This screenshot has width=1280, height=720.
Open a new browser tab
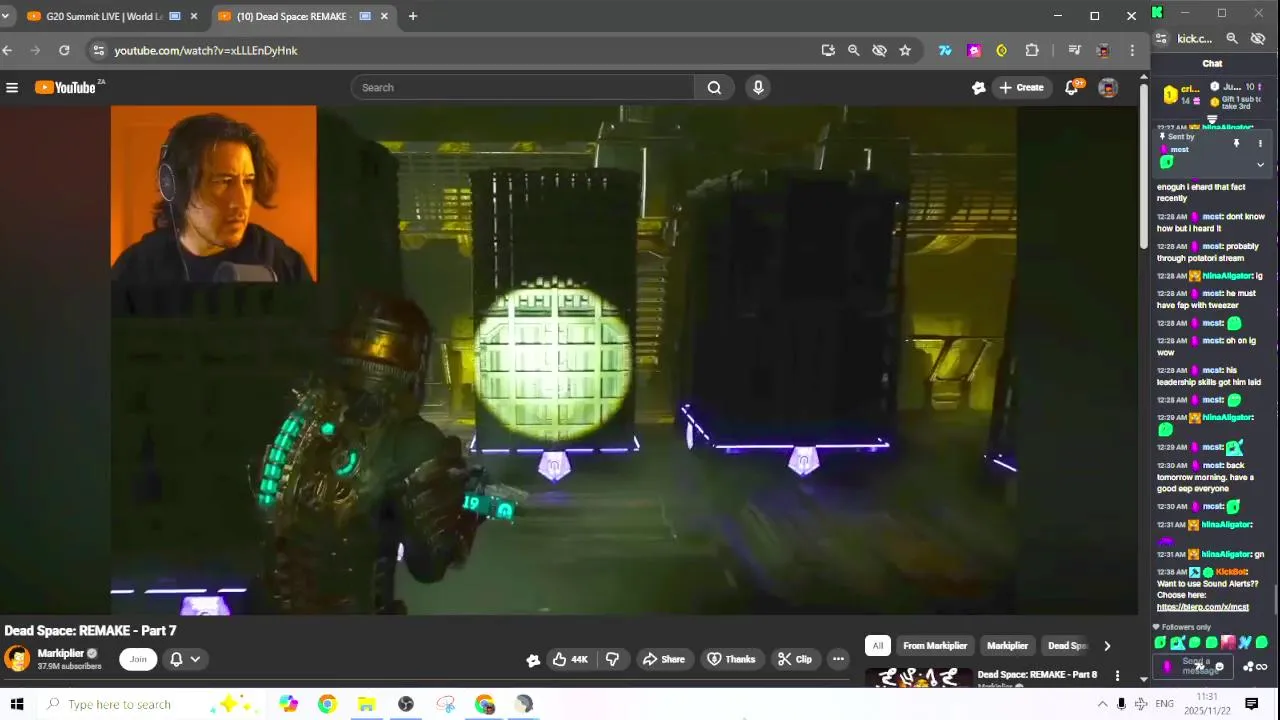413,16
